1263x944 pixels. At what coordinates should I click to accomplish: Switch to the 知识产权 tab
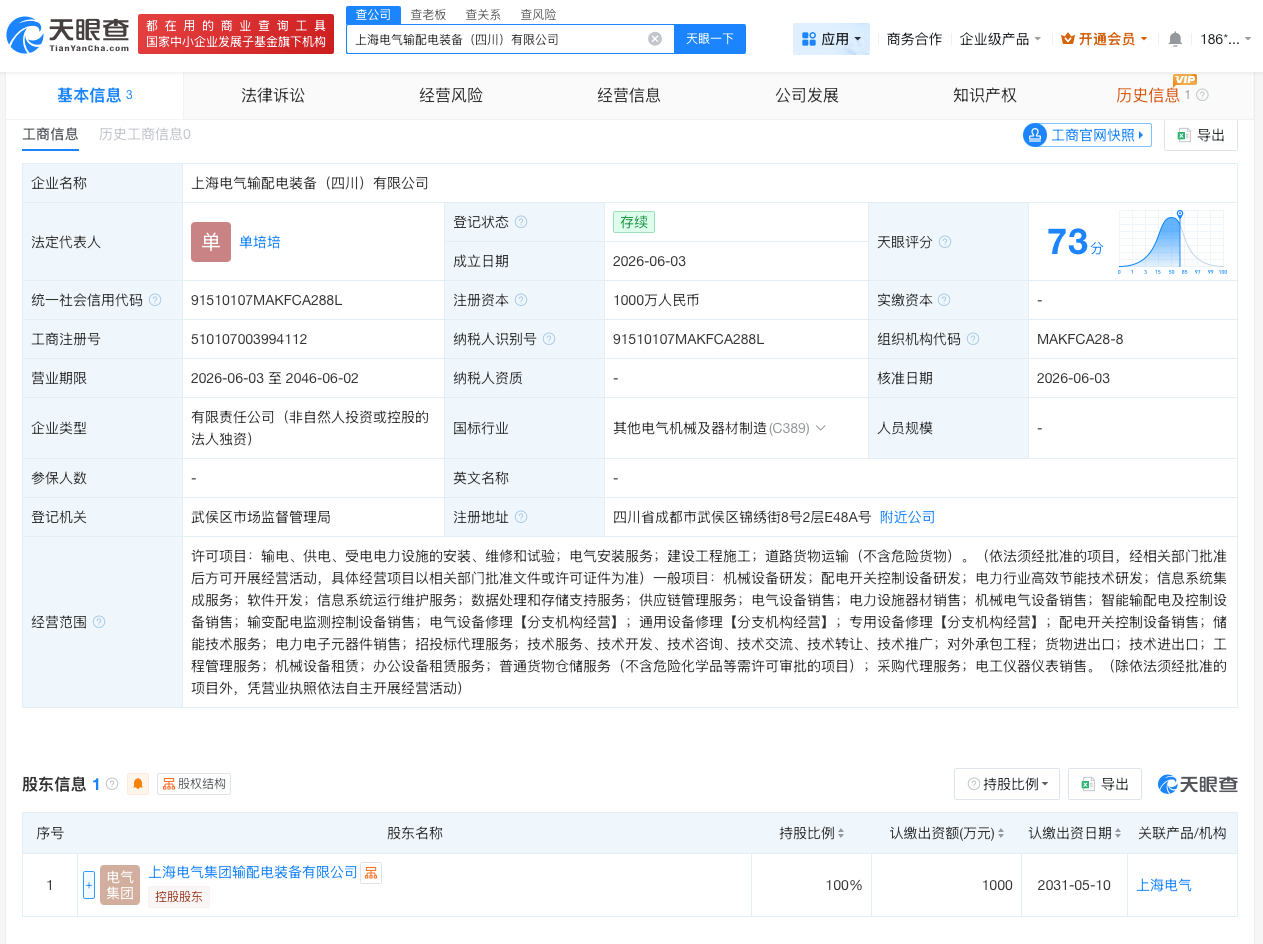pyautogui.click(x=985, y=95)
